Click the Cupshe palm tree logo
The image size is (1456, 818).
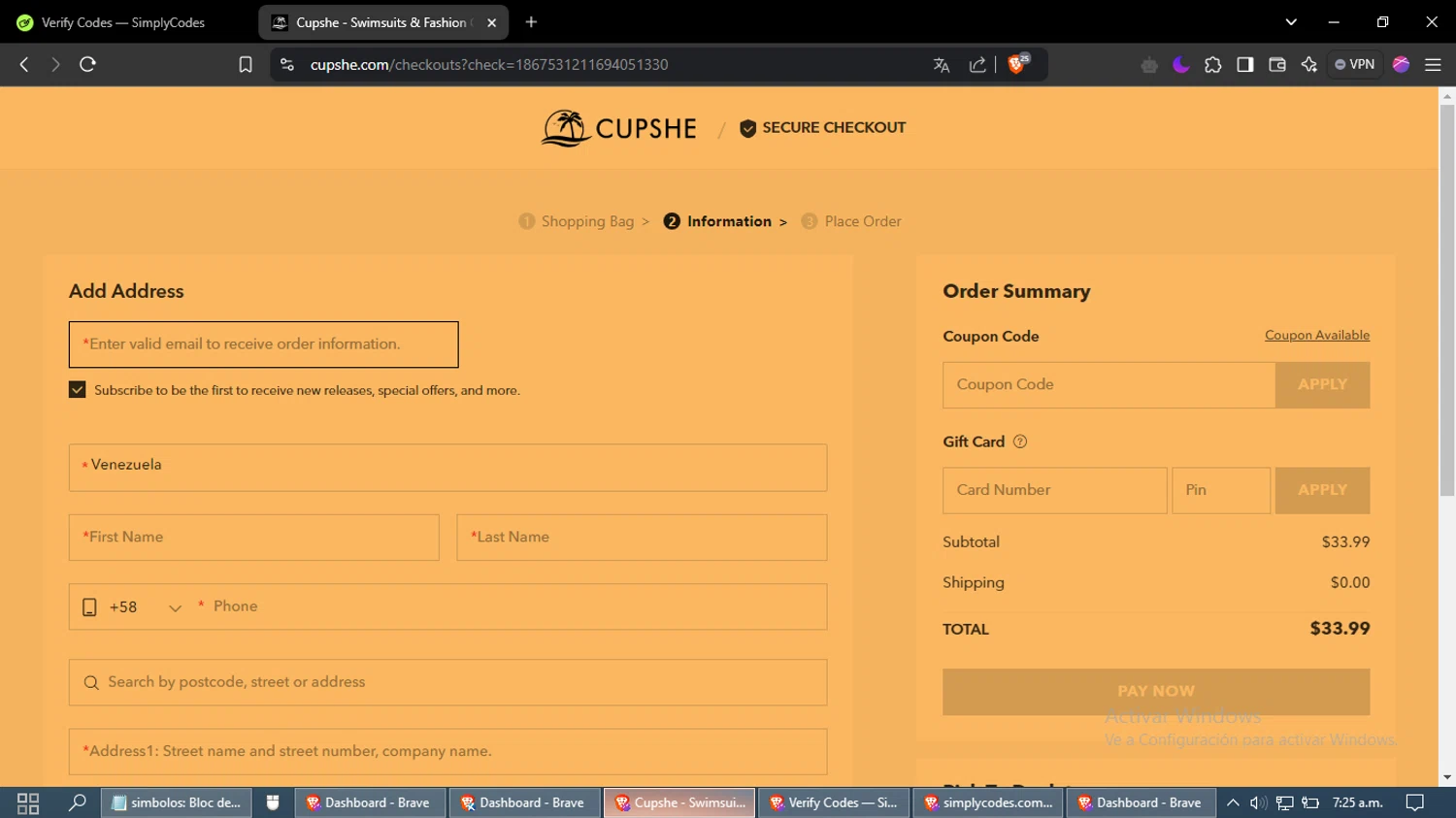618,128
